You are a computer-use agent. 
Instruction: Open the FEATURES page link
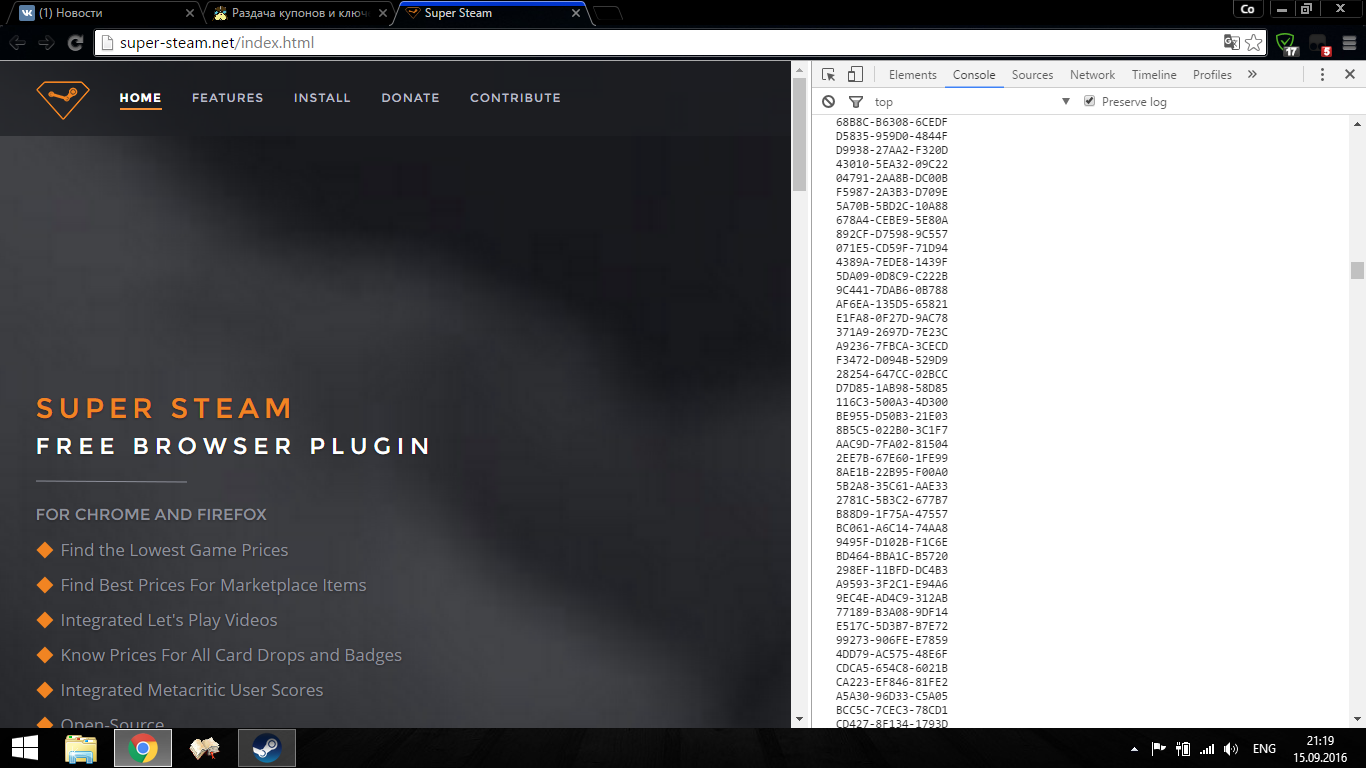(x=228, y=98)
